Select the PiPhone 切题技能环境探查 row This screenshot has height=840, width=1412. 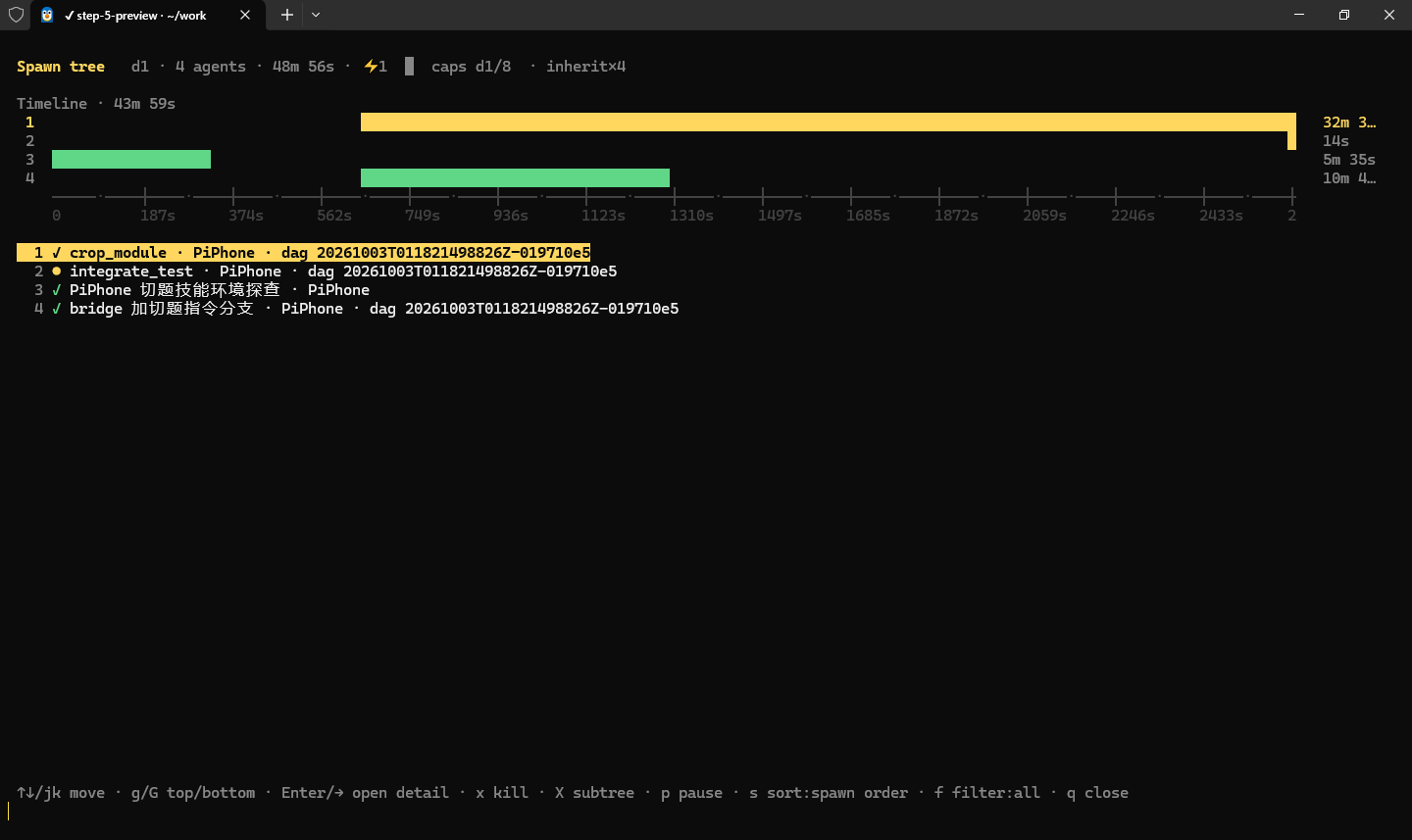click(x=202, y=290)
